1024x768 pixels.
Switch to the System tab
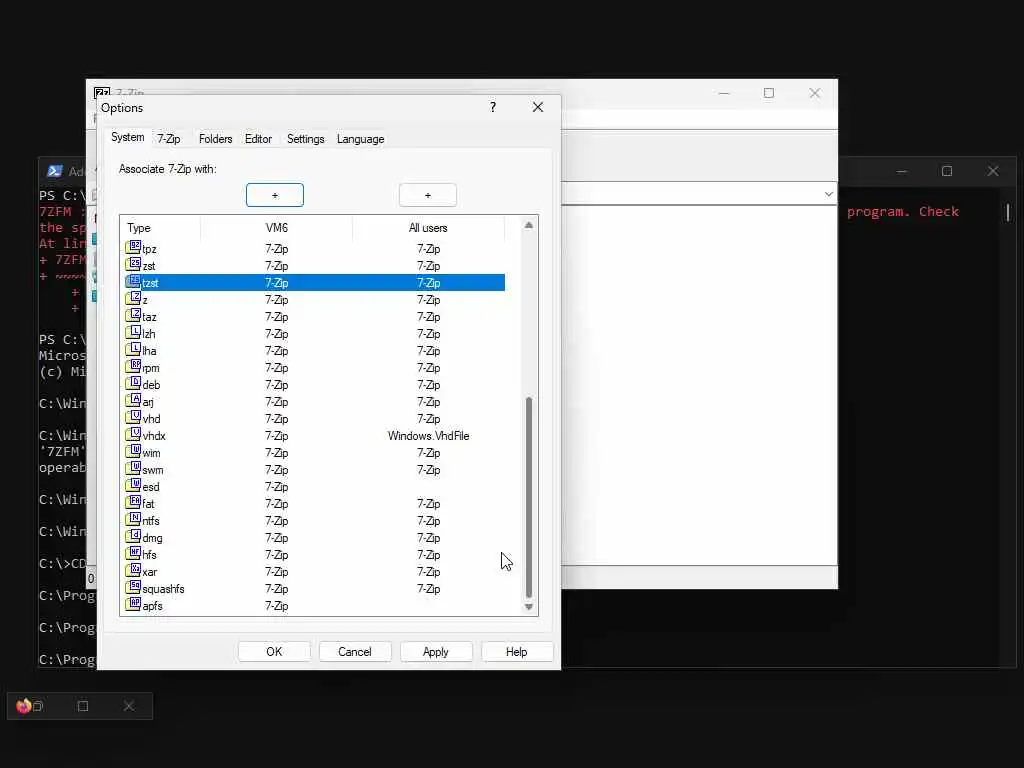[127, 137]
